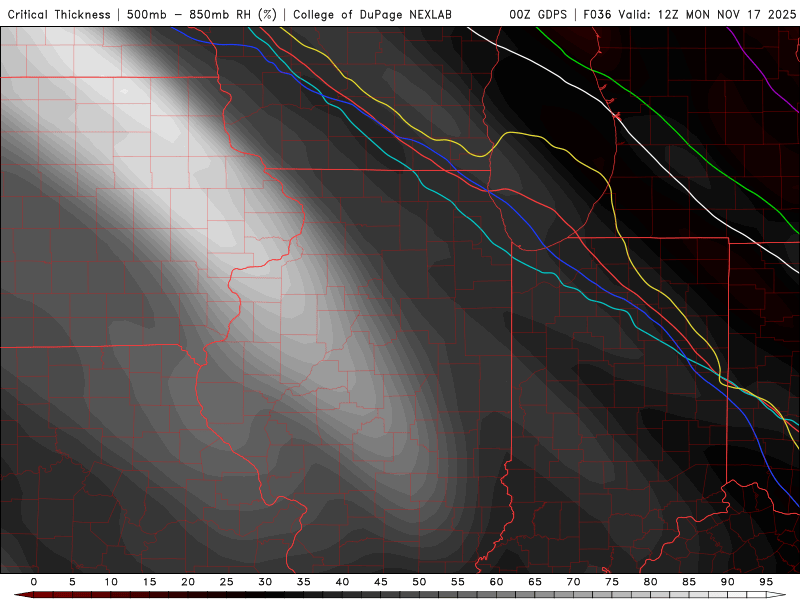Click the colorbar label '90'

click(727, 582)
